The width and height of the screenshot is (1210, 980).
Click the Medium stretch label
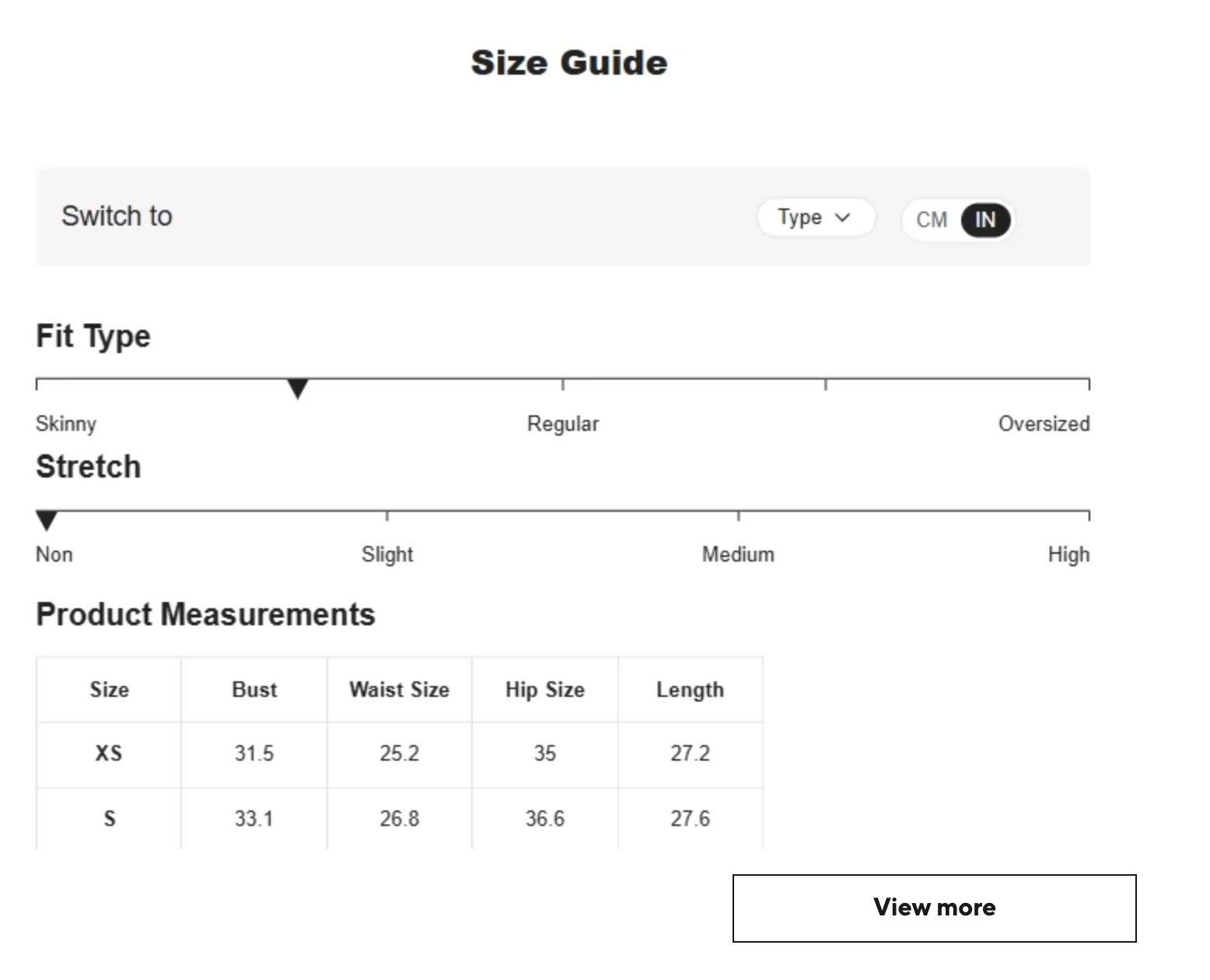click(x=737, y=555)
